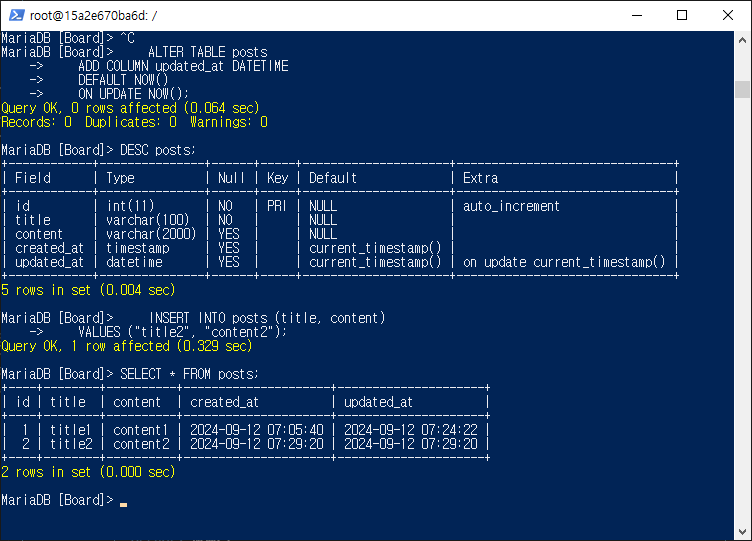The width and height of the screenshot is (752, 541).
Task: Click the 'created_at' header in SELECT result
Action: pyautogui.click(x=224, y=402)
